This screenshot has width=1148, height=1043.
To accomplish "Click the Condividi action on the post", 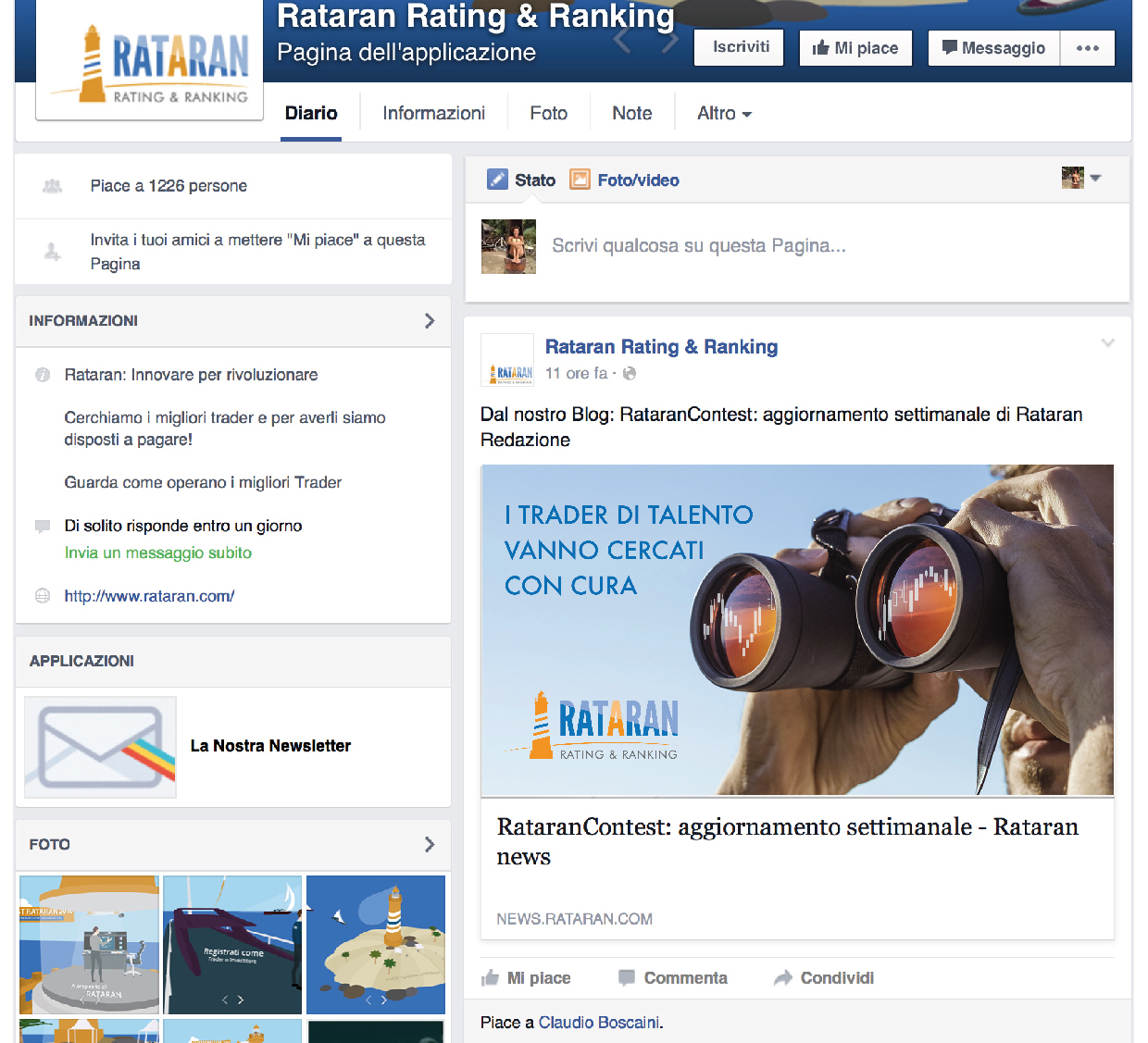I will [824, 978].
